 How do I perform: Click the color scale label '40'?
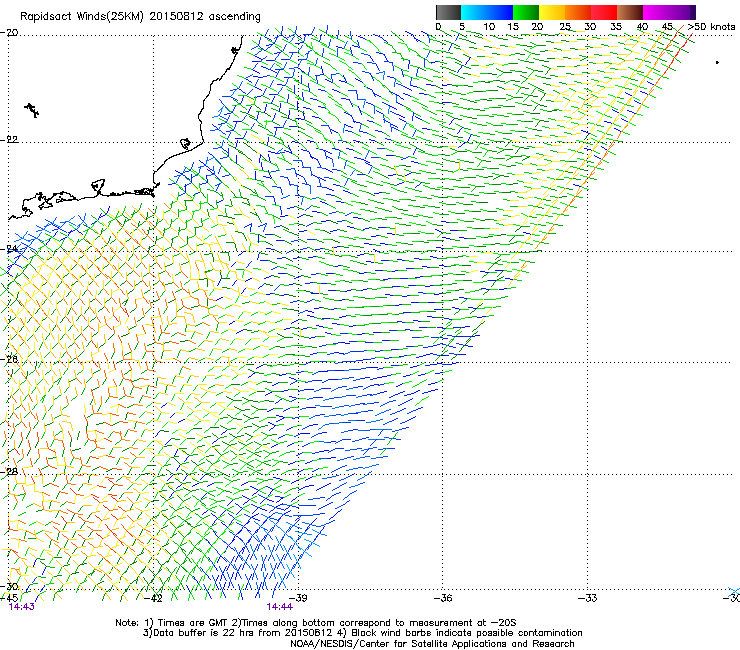click(x=642, y=27)
